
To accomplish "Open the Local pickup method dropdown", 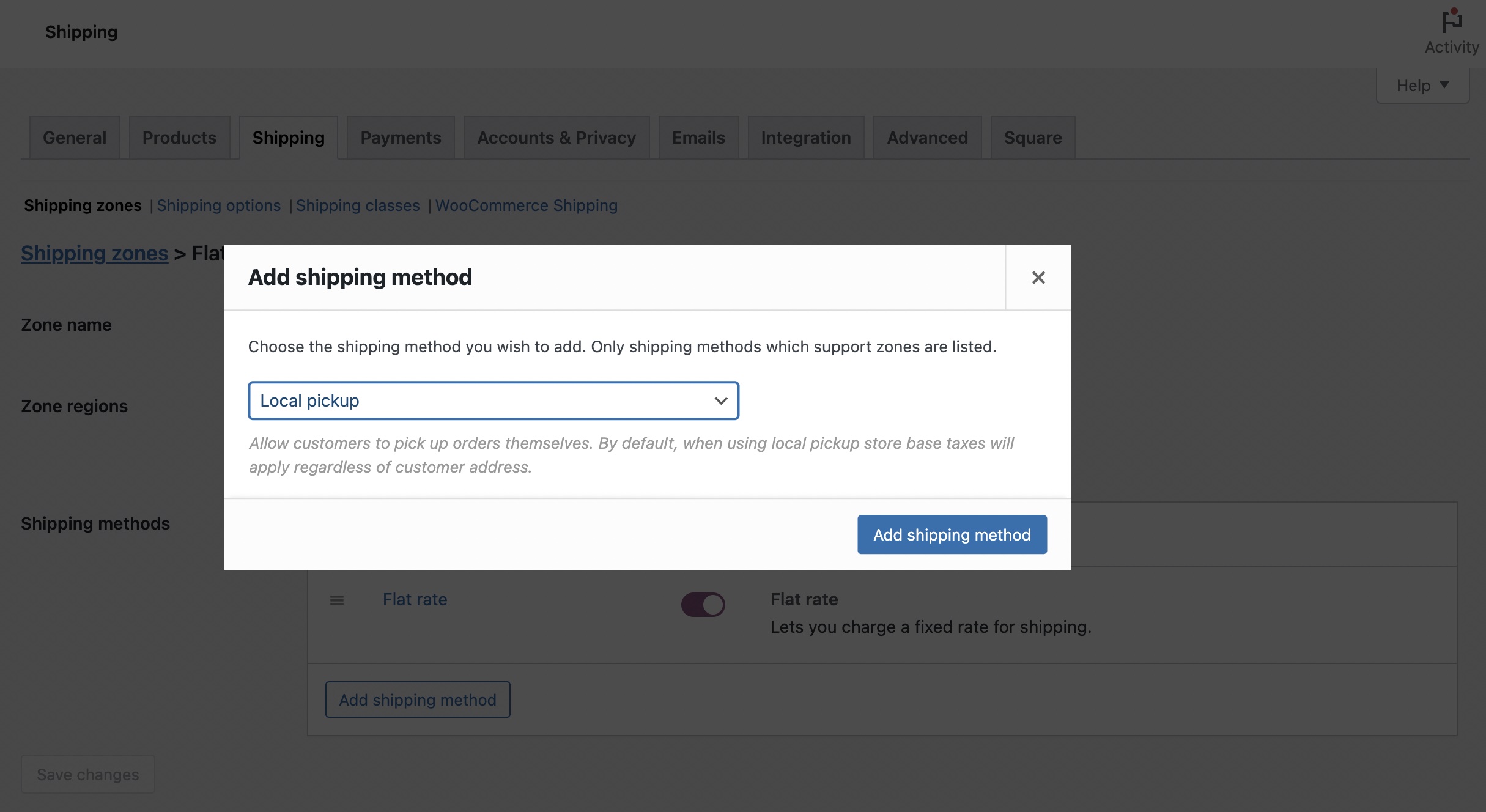I will pyautogui.click(x=493, y=401).
